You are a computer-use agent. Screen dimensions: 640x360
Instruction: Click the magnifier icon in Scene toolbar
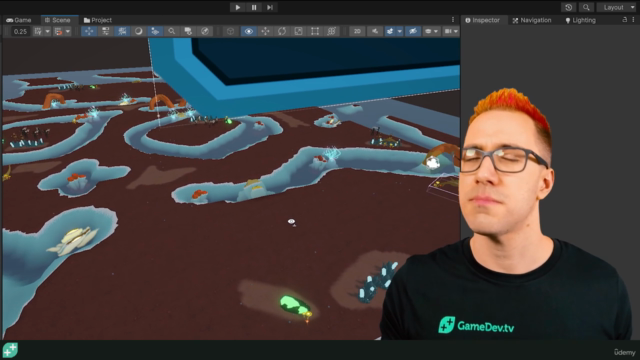click(x=171, y=31)
